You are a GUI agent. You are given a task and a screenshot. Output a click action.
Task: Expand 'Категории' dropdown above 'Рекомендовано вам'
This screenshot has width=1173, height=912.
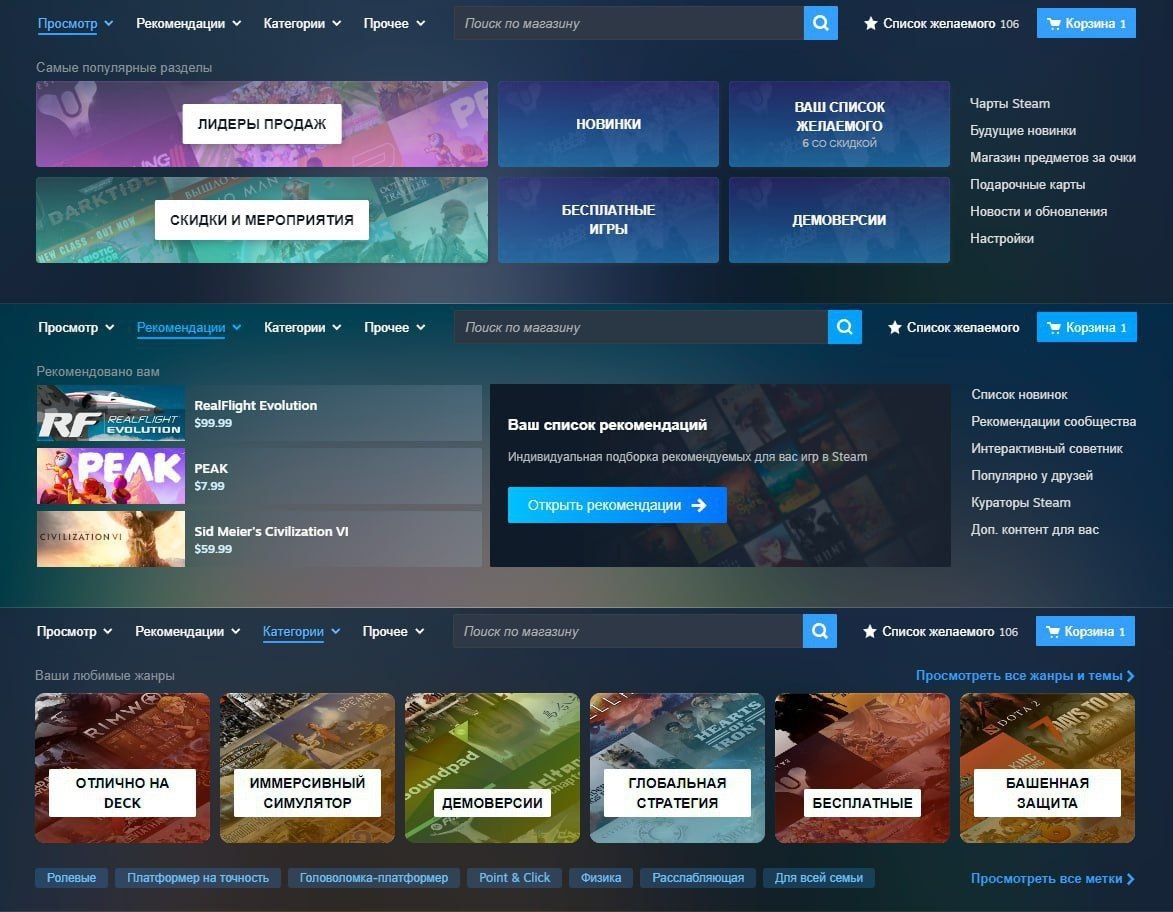click(x=337, y=328)
